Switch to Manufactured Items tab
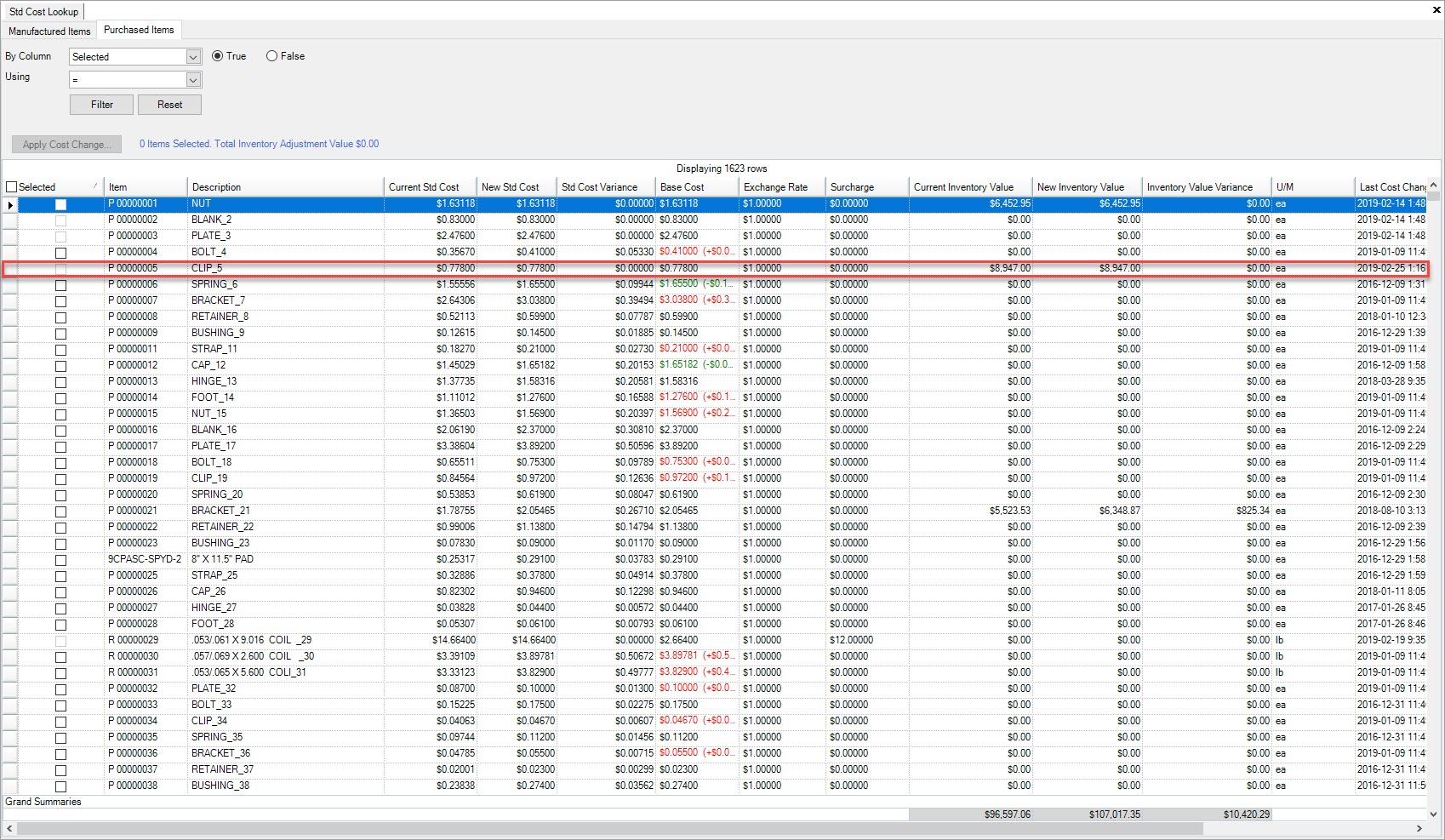The width and height of the screenshot is (1445, 840). 49,31
